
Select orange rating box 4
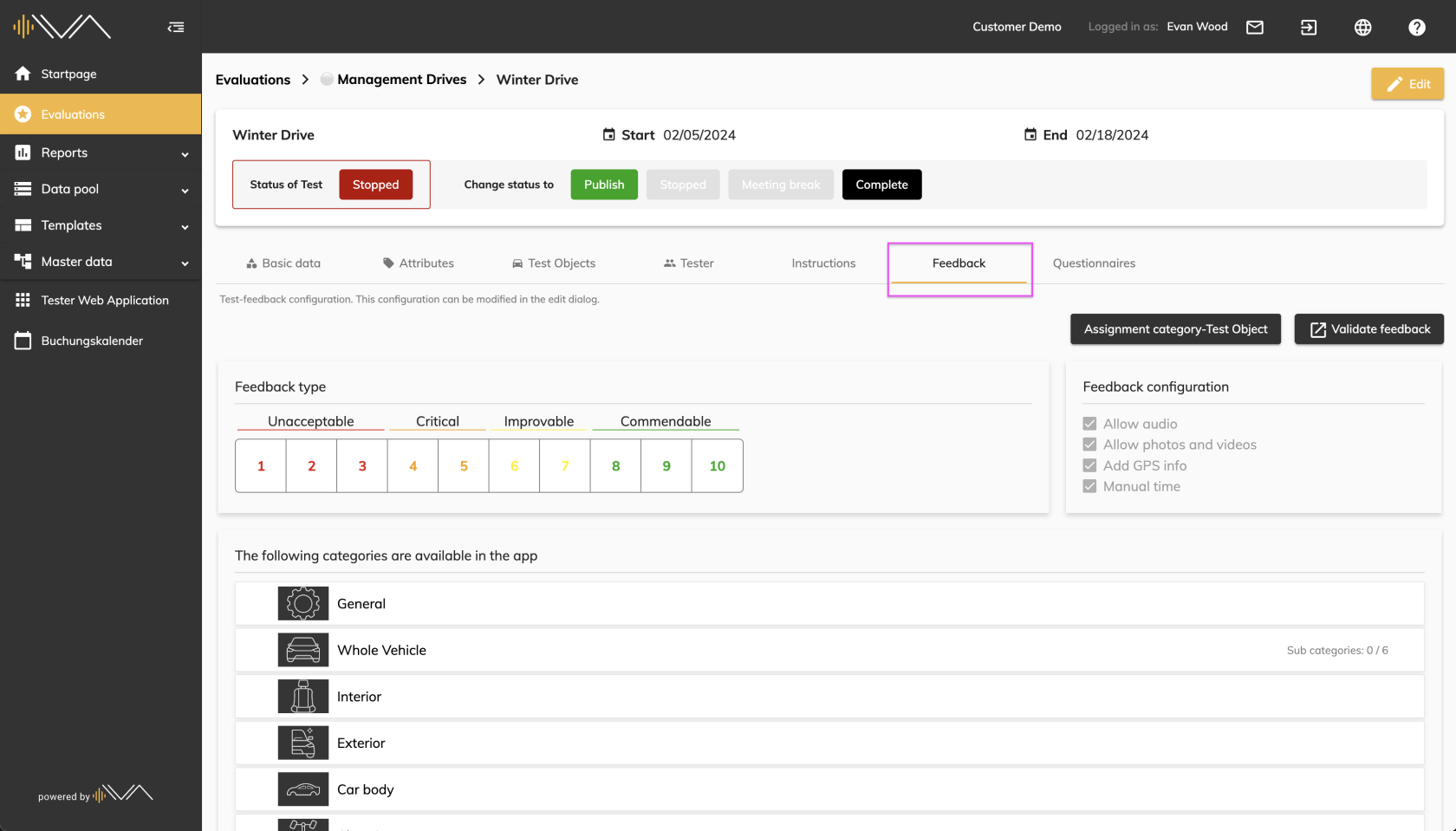click(x=413, y=466)
